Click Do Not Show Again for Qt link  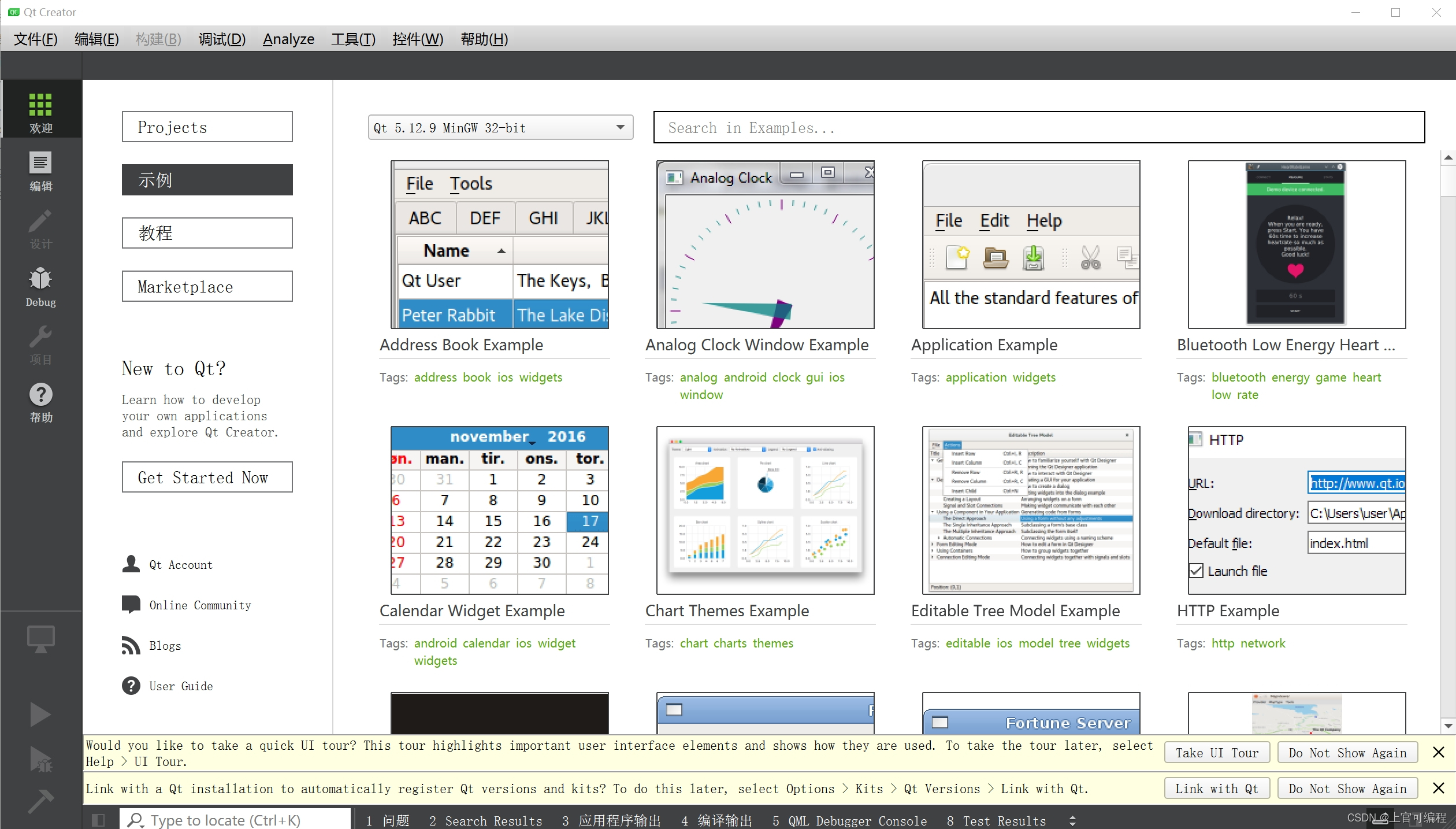(x=1347, y=788)
